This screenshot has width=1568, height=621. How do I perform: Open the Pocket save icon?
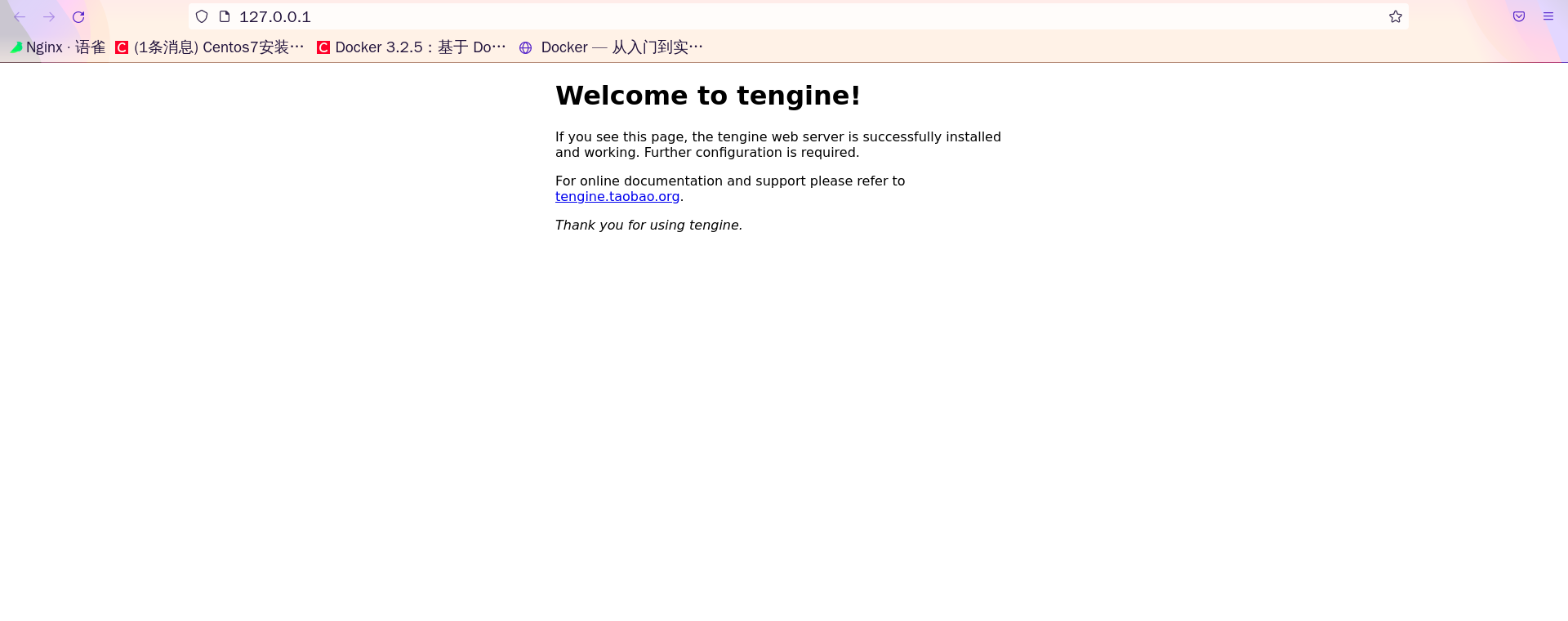[x=1519, y=16]
